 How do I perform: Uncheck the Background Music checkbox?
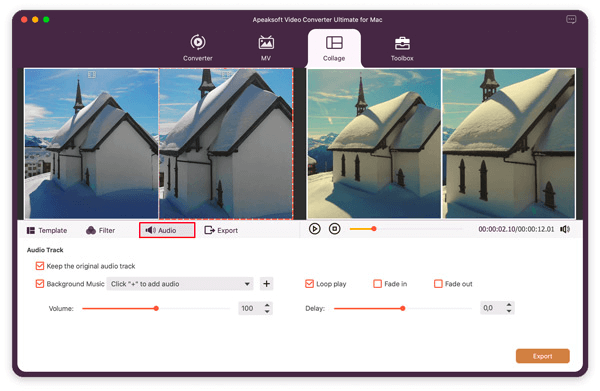pos(40,284)
